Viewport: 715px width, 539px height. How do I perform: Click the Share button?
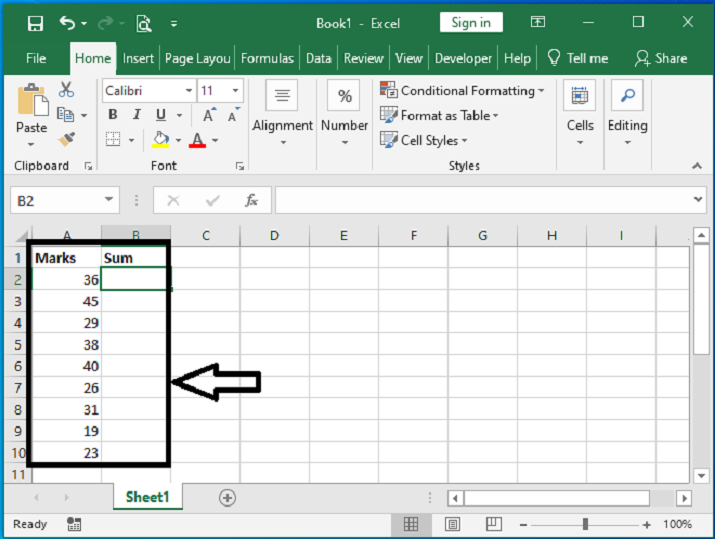661,58
